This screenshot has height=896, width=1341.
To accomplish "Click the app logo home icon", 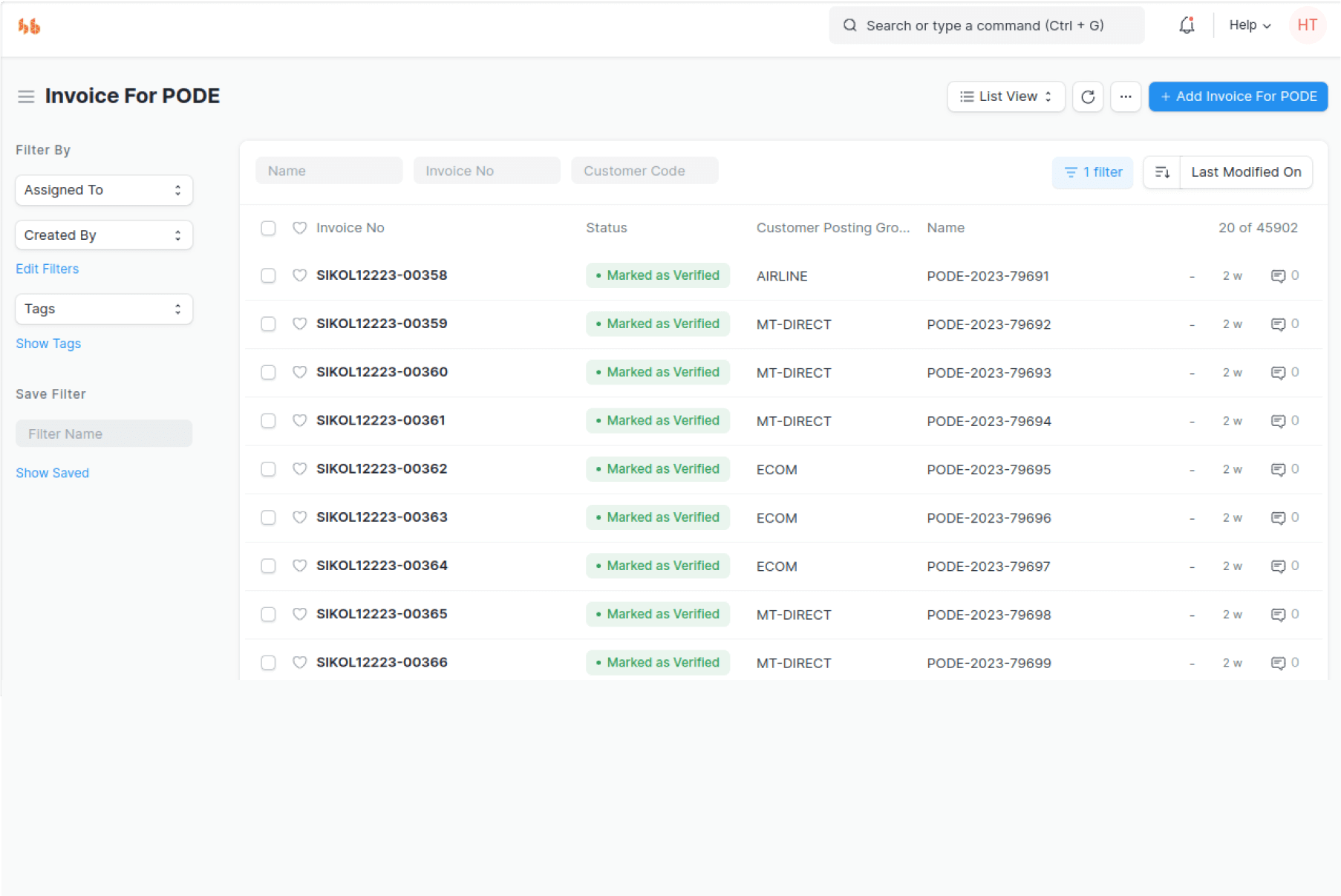I will click(x=29, y=27).
